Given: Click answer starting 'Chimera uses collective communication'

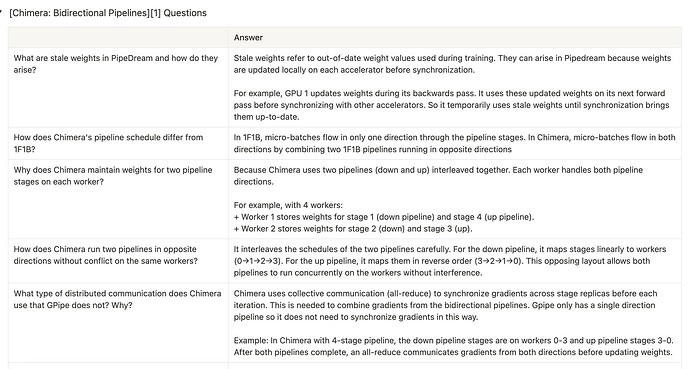Looking at the screenshot, I should point(445,305).
